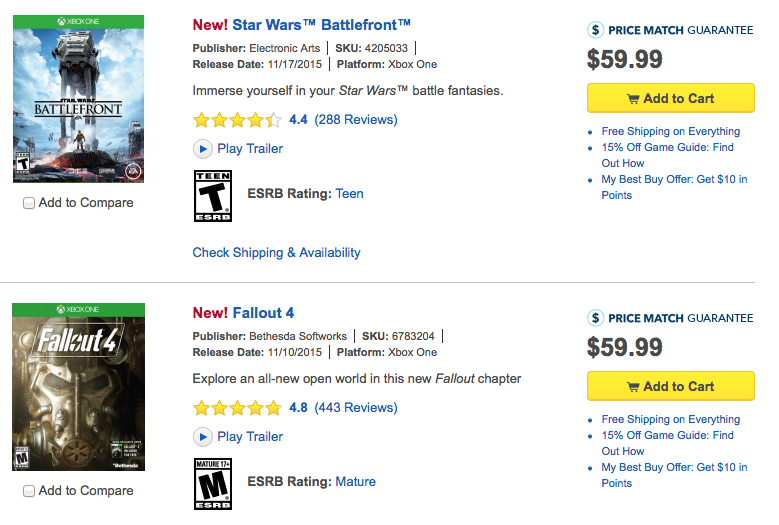Click Price Match Guarantee dollar icon for Fallout 4
This screenshot has width=779, height=525.
(596, 318)
